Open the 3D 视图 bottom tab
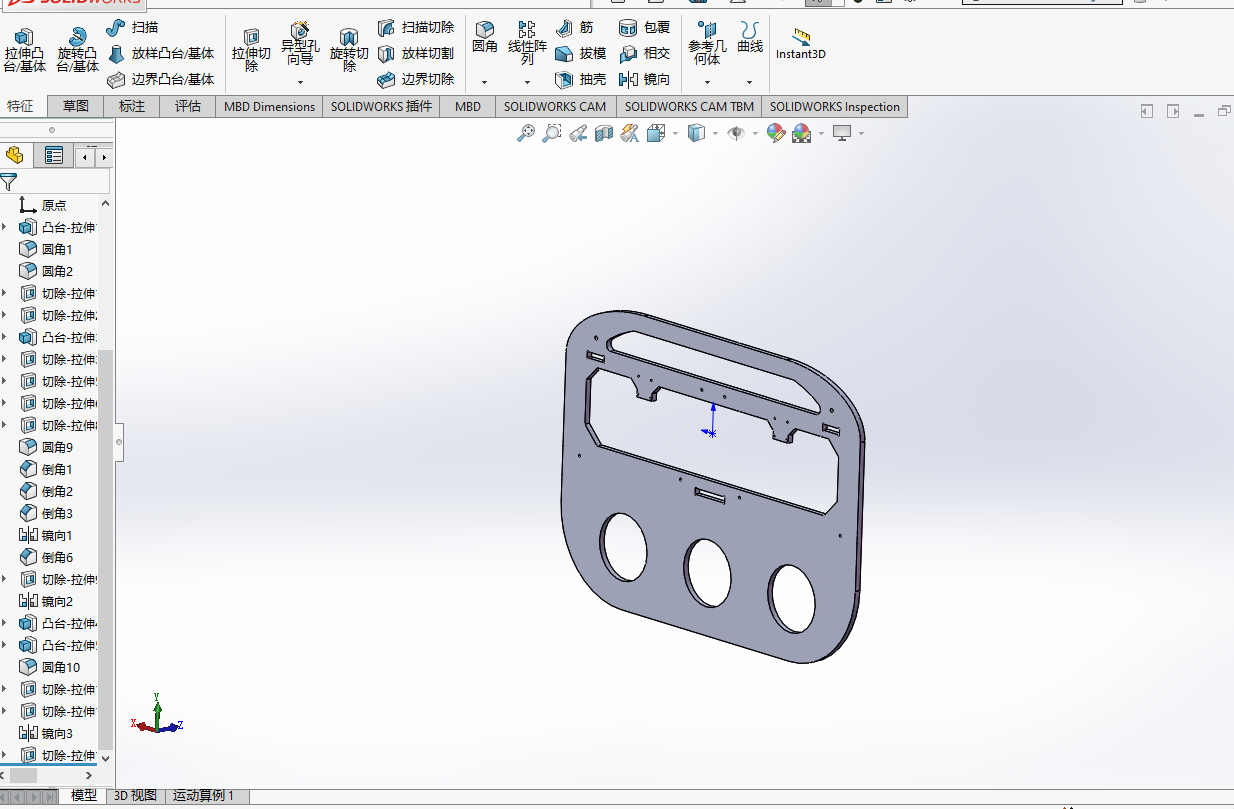The width and height of the screenshot is (1234, 809). (x=135, y=796)
